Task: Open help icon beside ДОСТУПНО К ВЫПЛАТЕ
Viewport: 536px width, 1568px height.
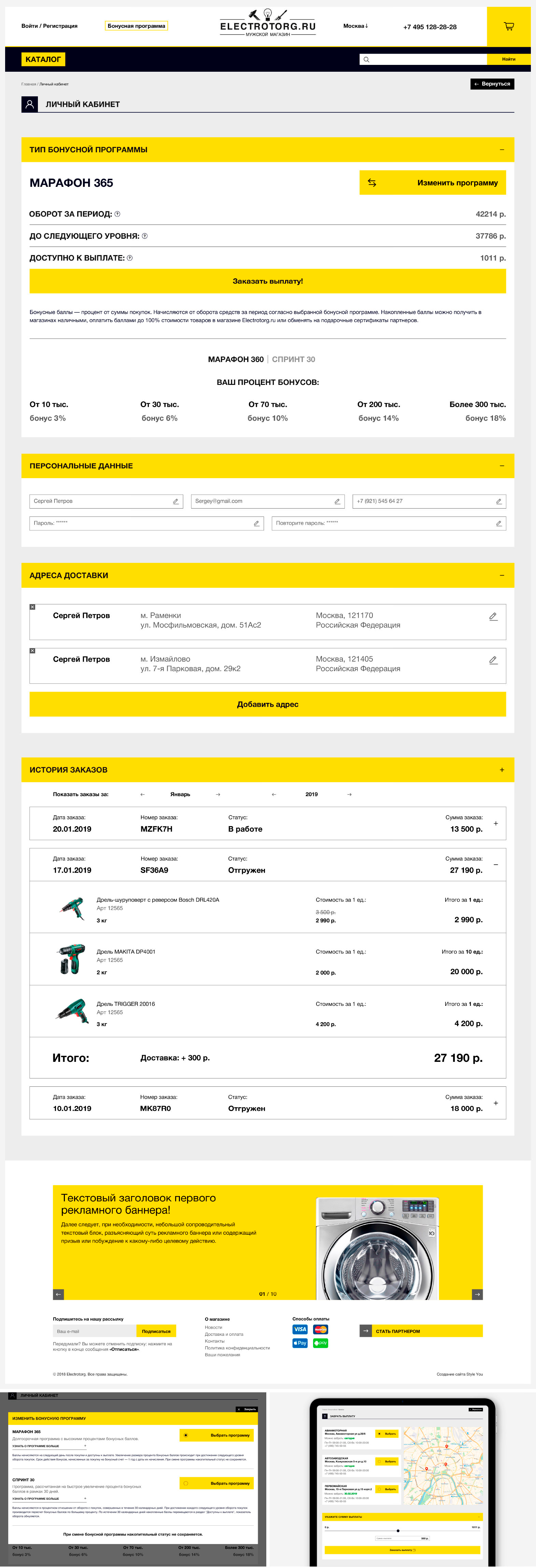Action: [x=130, y=258]
